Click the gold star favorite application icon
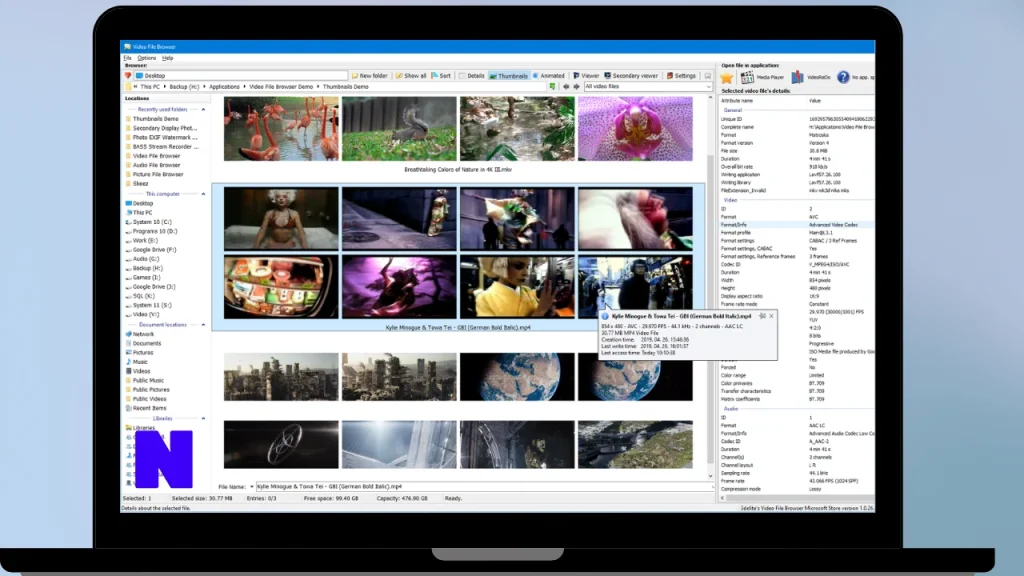Viewport: 1024px width, 576px height. [x=727, y=78]
